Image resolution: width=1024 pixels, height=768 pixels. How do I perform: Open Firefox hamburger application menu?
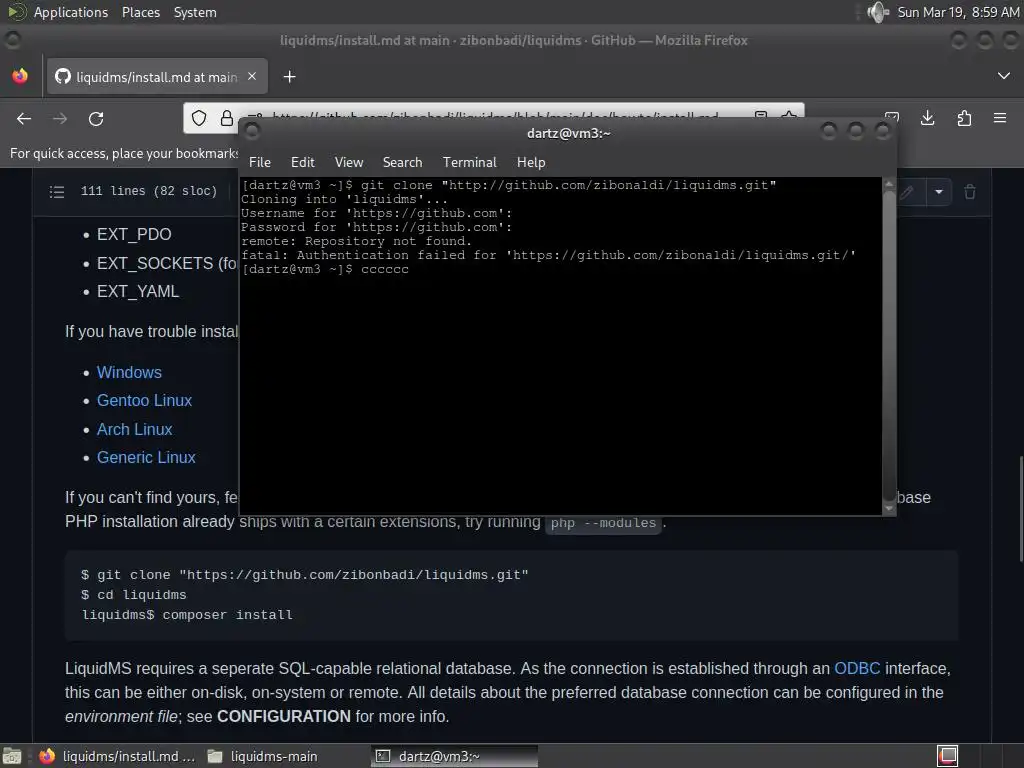[x=1000, y=118]
